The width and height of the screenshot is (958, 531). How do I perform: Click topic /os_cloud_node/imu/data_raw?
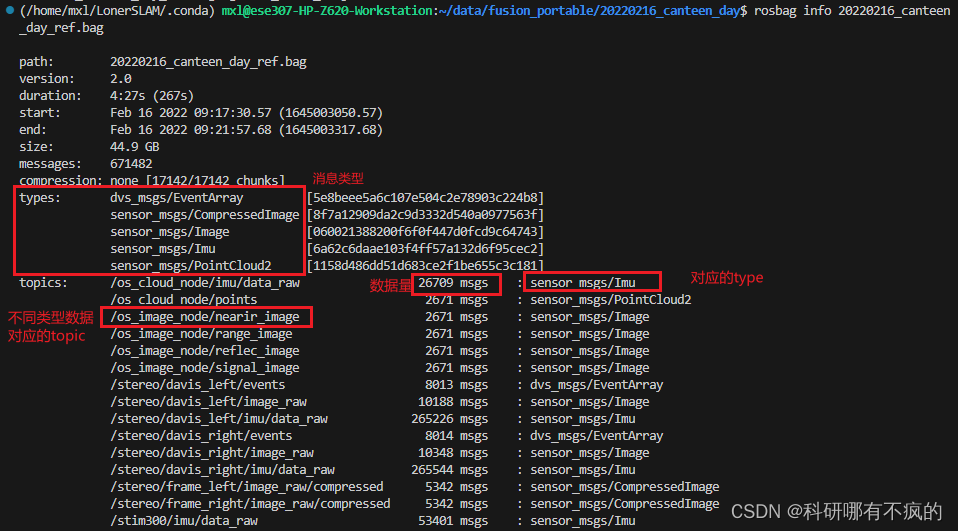pos(205,283)
